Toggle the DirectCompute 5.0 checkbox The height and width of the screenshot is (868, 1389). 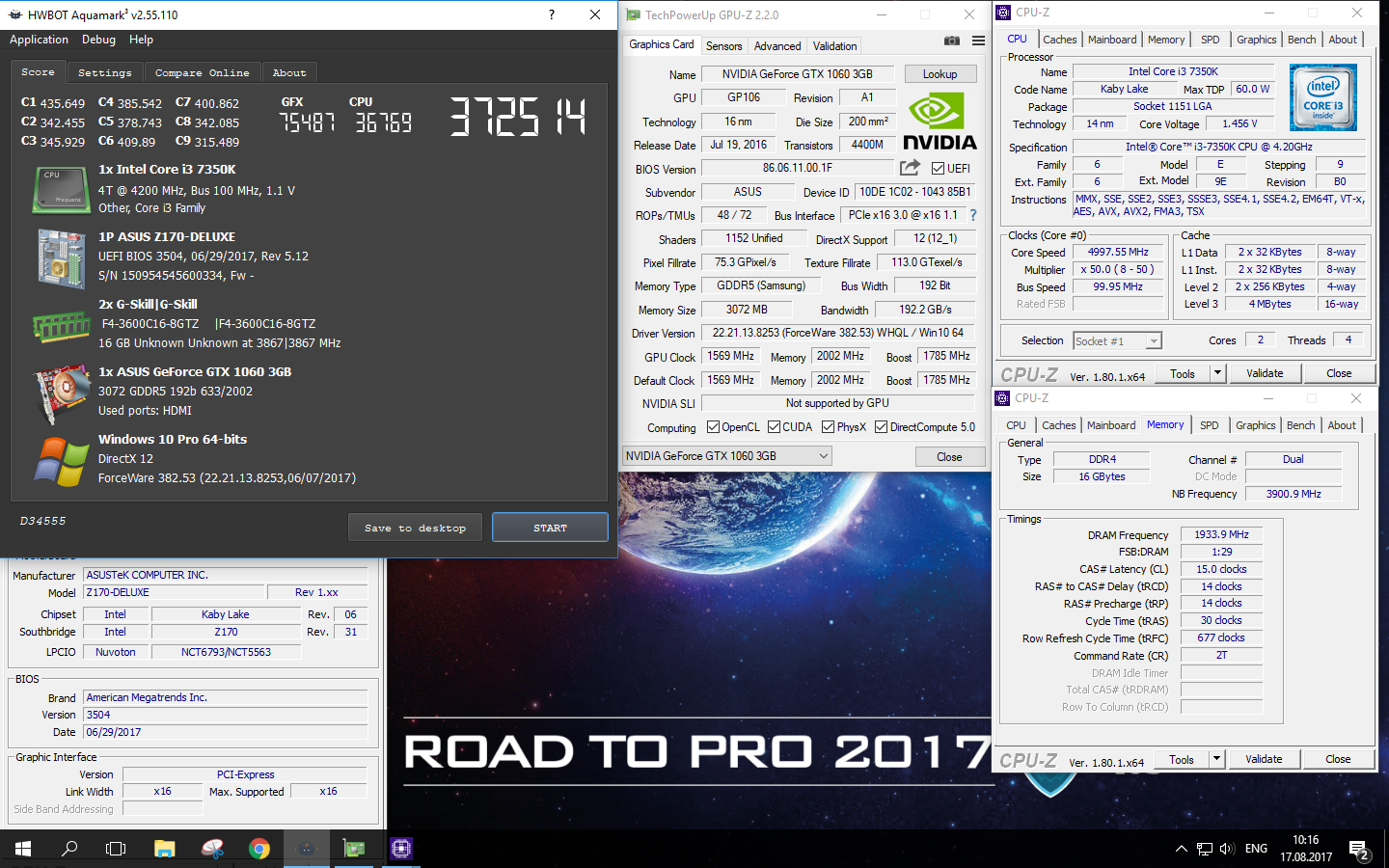pos(881,427)
